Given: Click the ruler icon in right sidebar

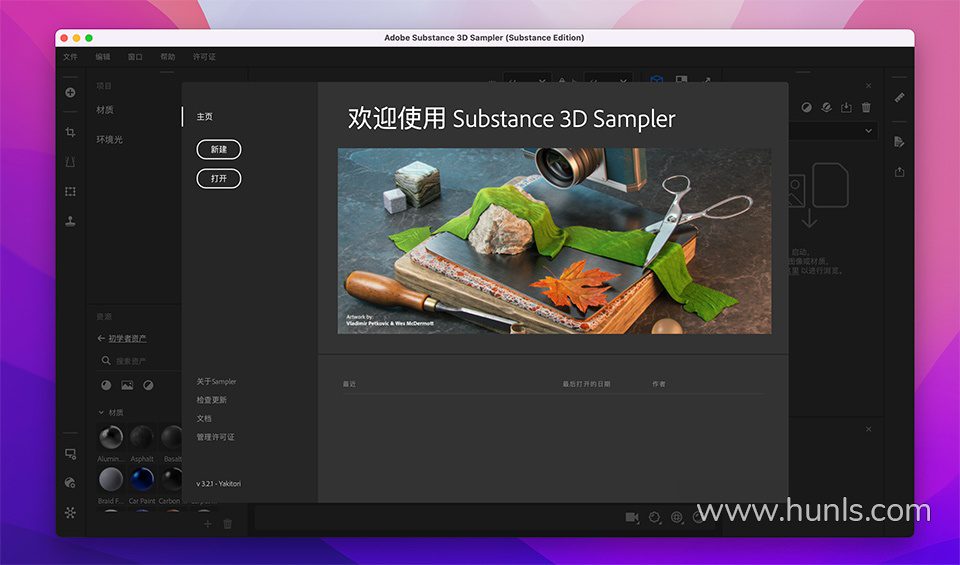Looking at the screenshot, I should (x=899, y=97).
